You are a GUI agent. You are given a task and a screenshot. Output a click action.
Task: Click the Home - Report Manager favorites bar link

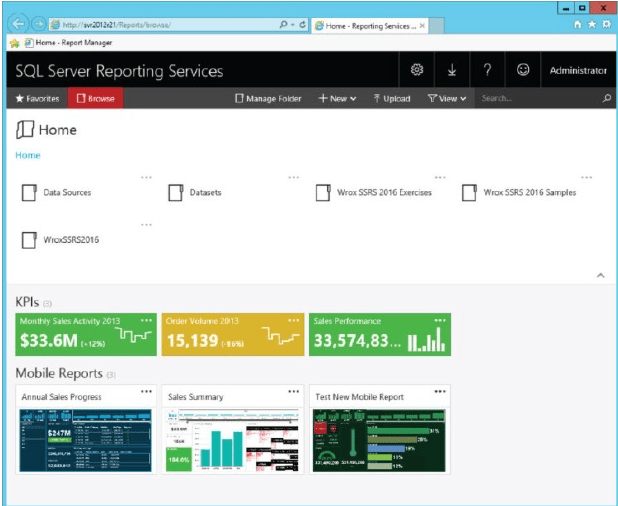69,43
